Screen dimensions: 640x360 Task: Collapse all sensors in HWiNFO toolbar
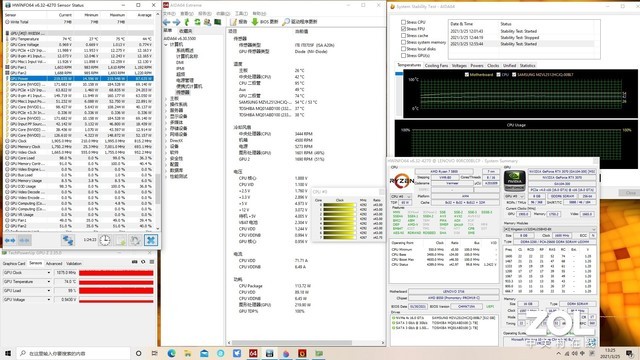point(24,240)
